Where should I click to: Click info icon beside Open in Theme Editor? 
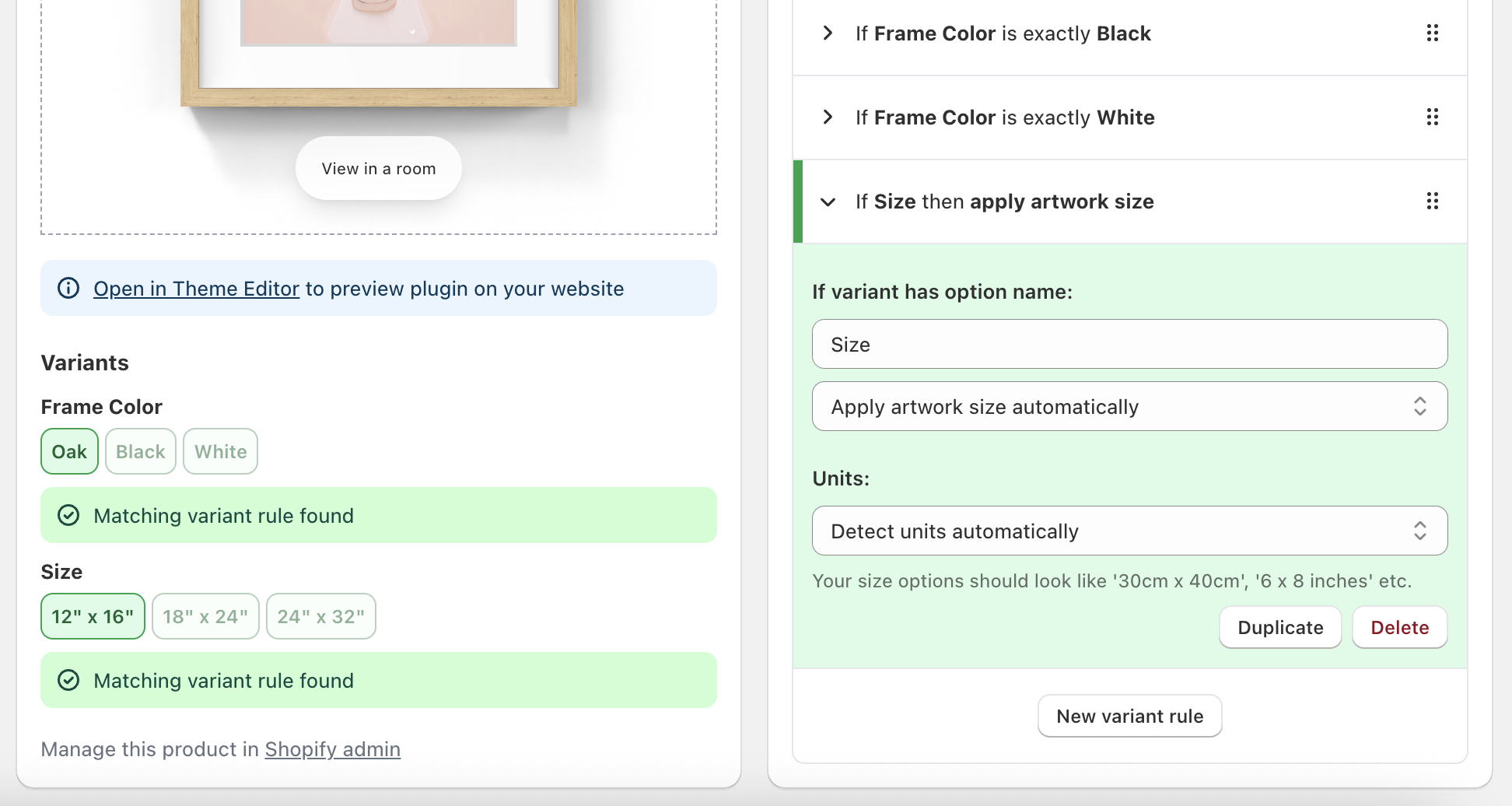(68, 289)
